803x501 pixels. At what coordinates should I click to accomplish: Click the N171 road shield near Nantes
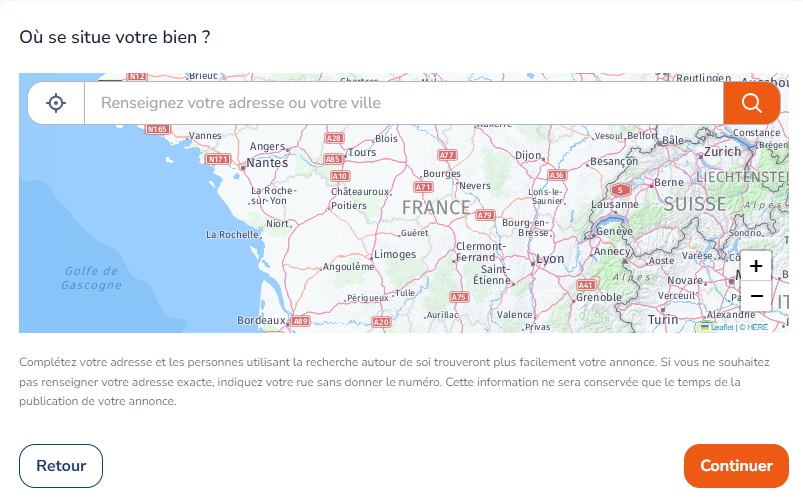[217, 158]
